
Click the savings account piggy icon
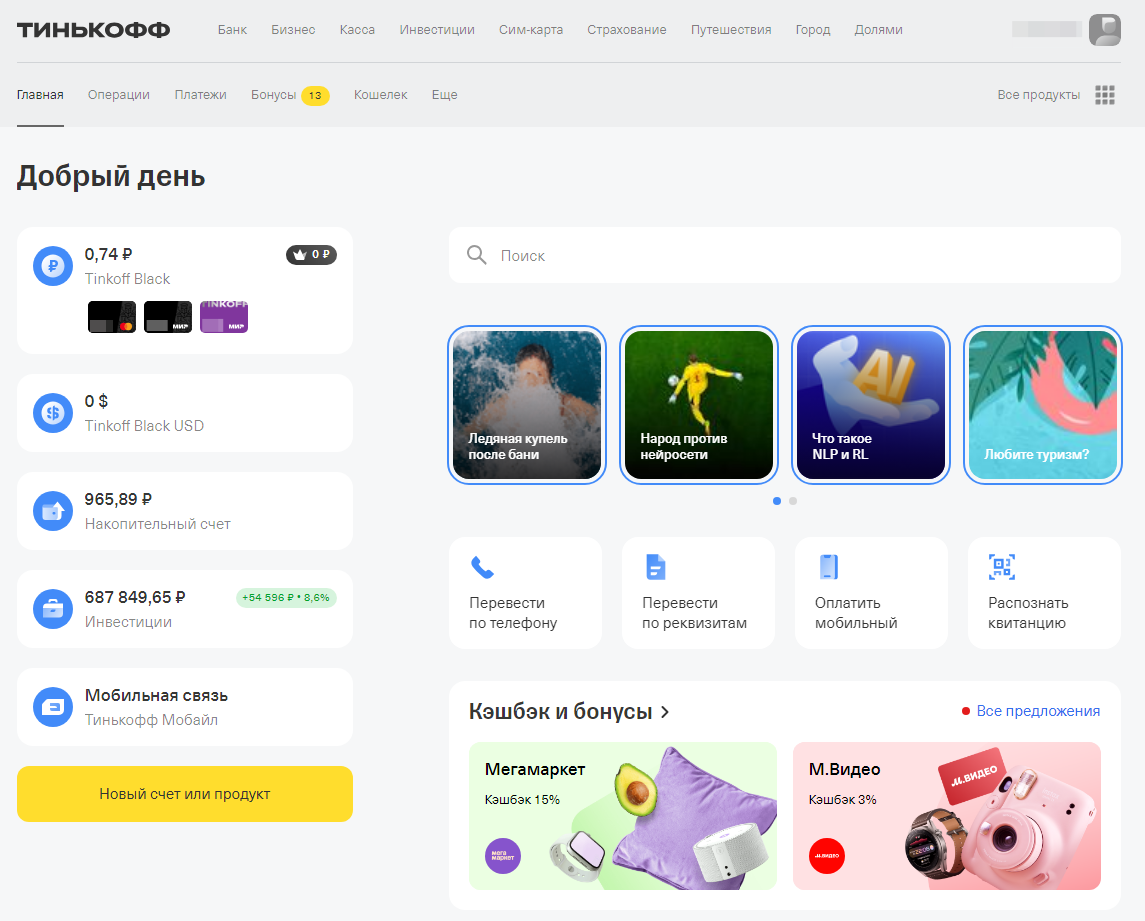[x=53, y=511]
